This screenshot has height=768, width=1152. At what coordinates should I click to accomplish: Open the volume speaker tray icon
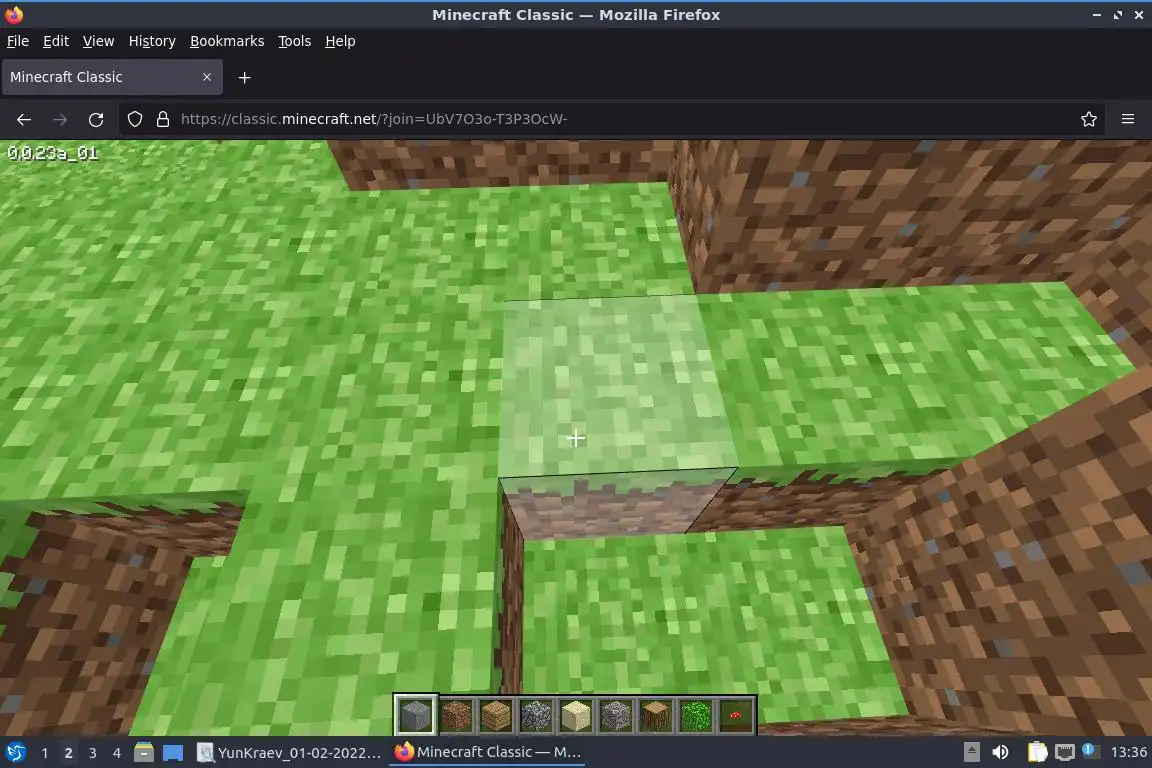tap(1000, 752)
